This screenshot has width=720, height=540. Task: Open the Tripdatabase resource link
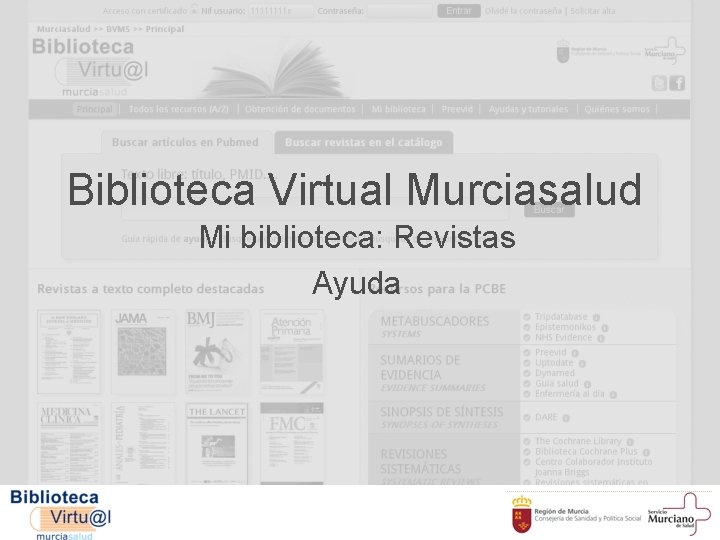561,317
